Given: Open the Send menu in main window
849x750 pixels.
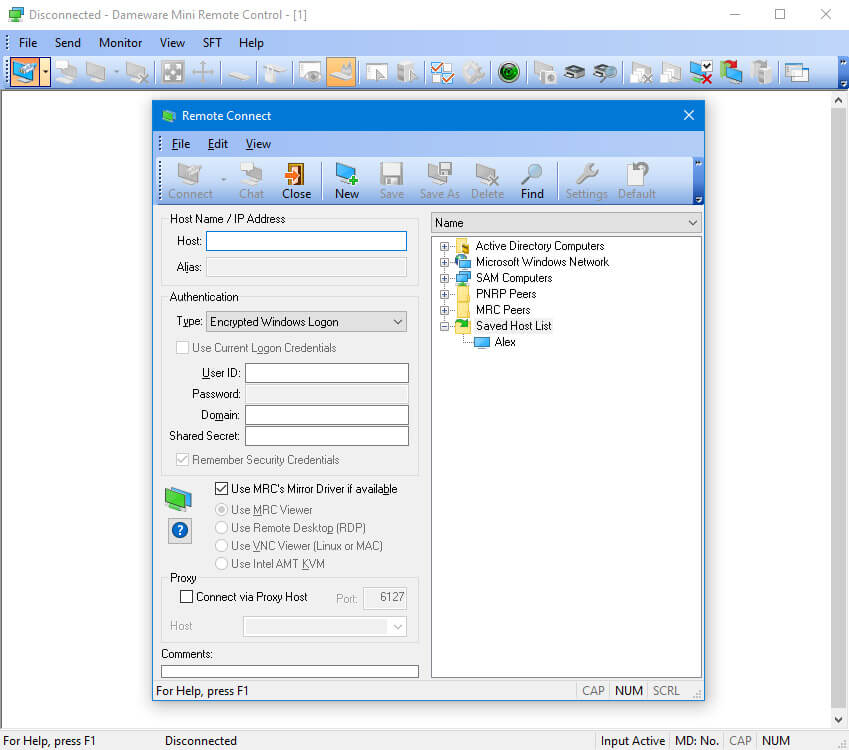Looking at the screenshot, I should coord(68,43).
